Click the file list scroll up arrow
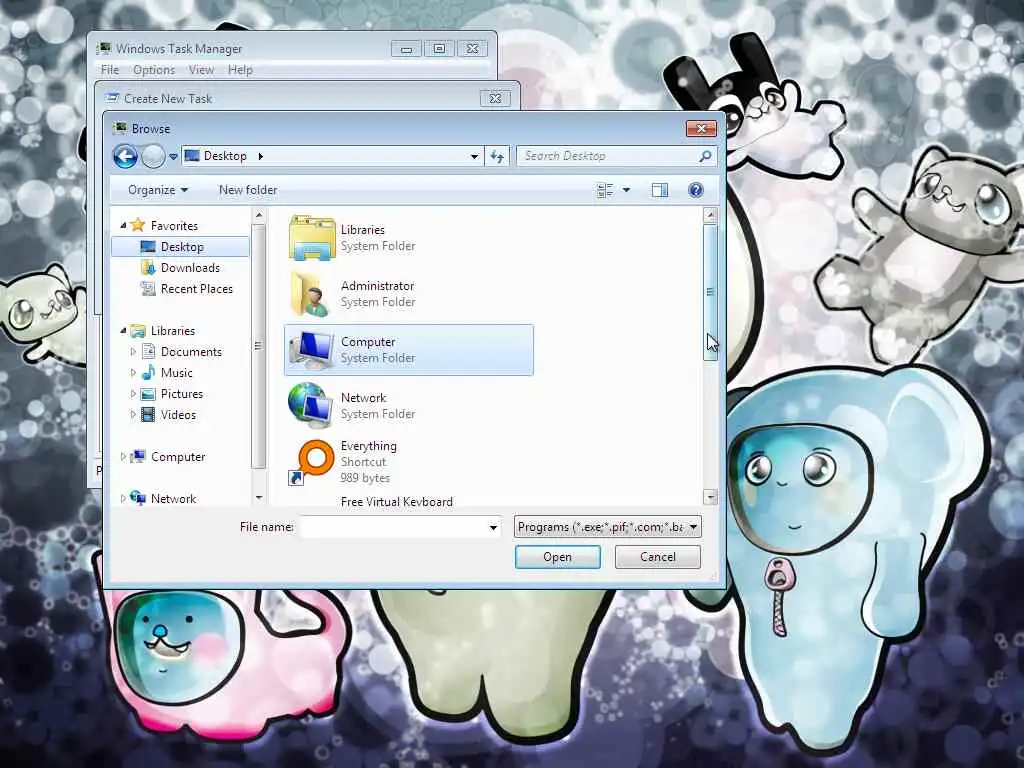This screenshot has height=768, width=1024. point(711,214)
